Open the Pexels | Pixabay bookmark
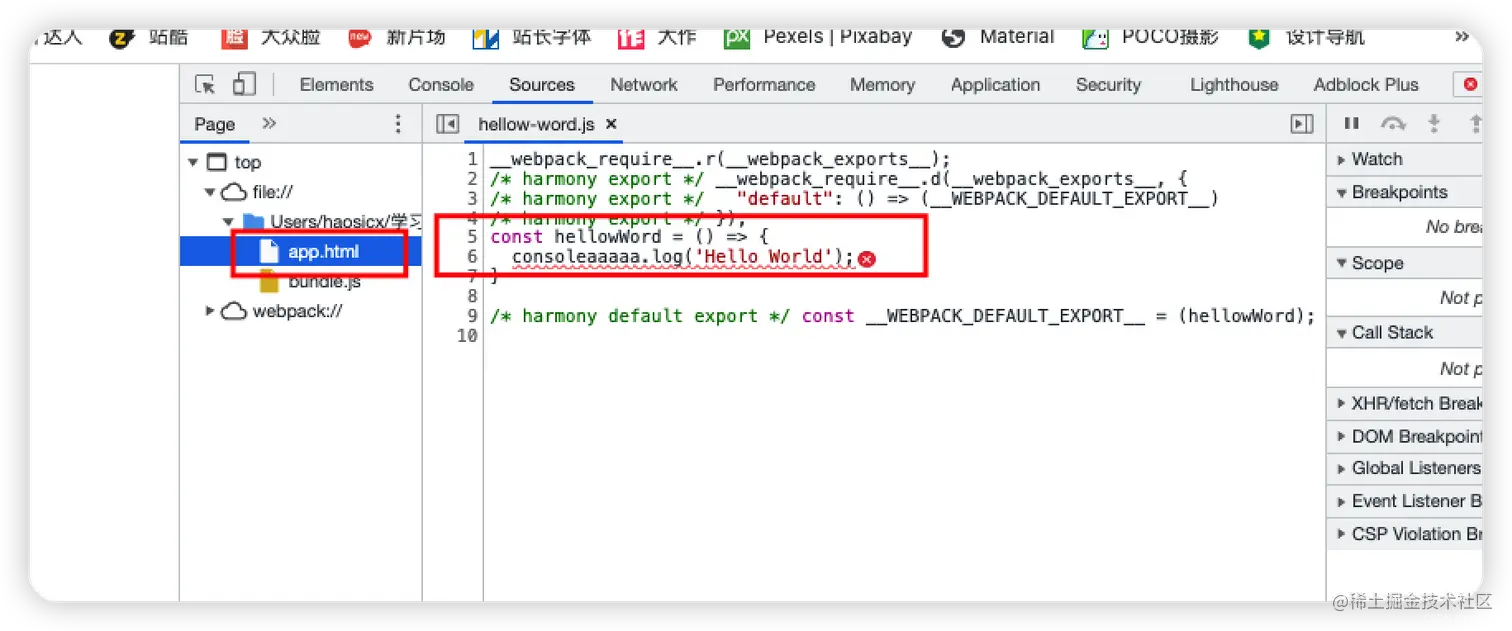This screenshot has height=631, width=1512. [818, 37]
